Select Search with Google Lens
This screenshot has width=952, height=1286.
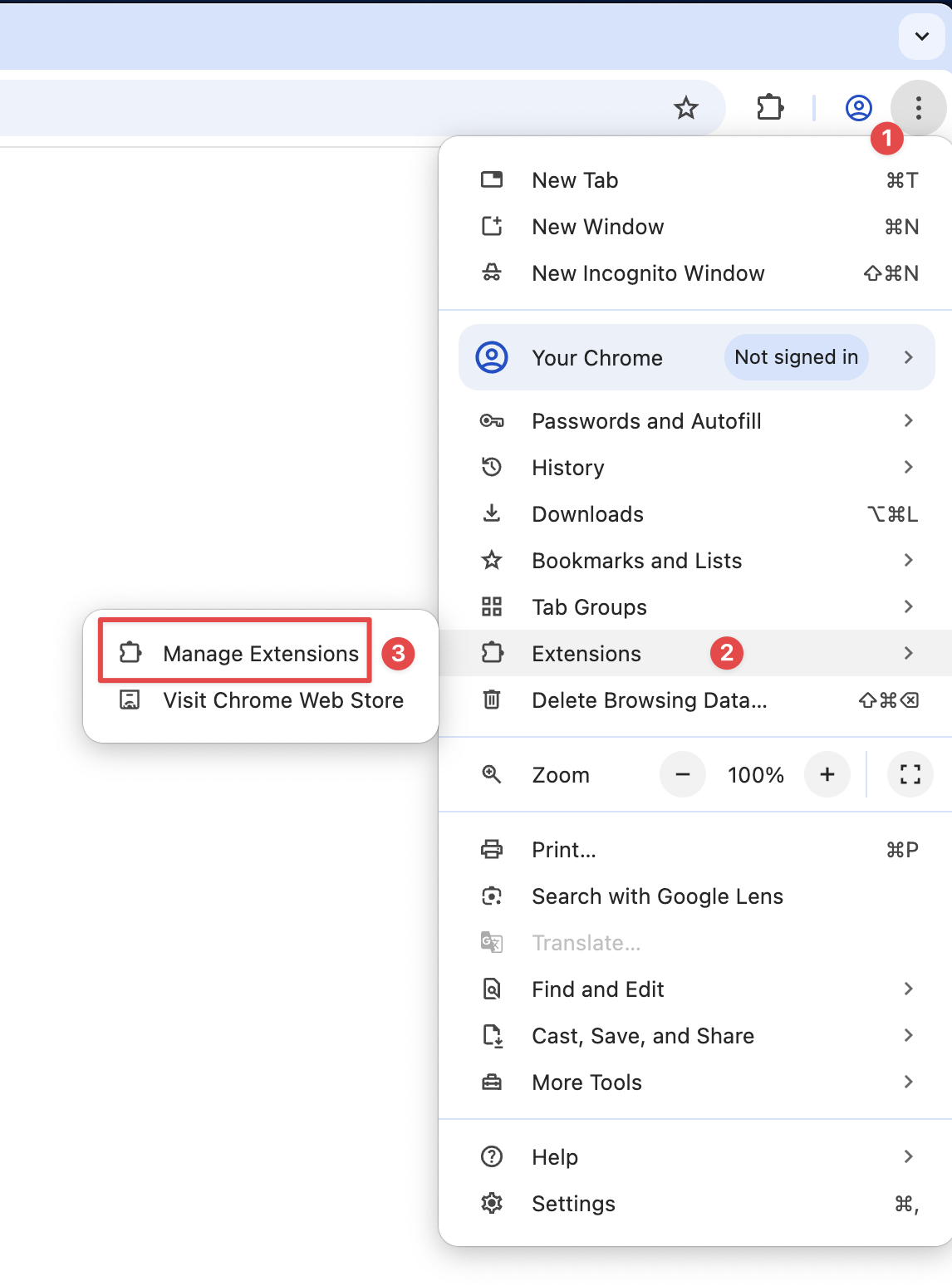tap(695, 896)
